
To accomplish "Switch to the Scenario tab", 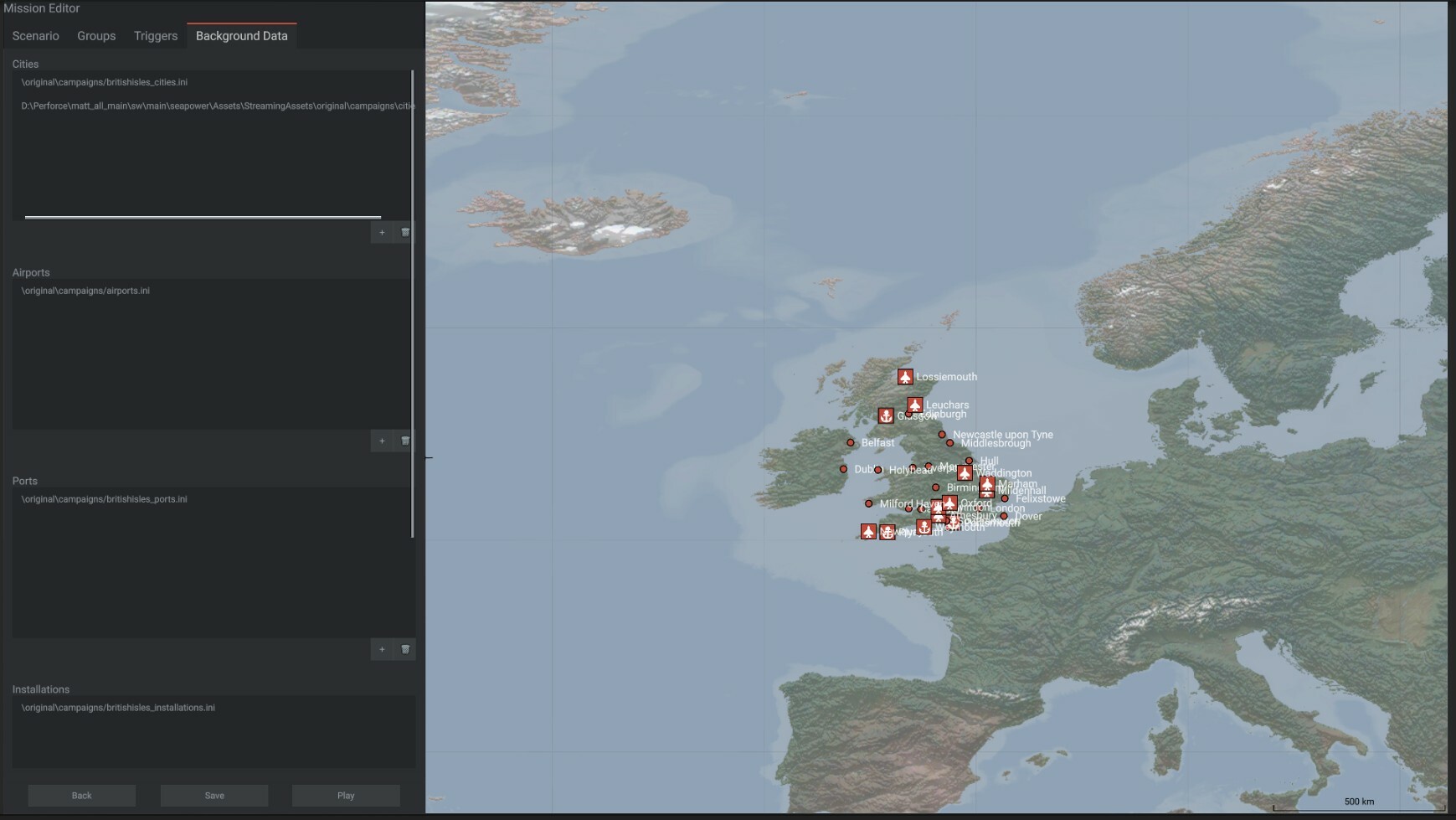I will tap(35, 36).
